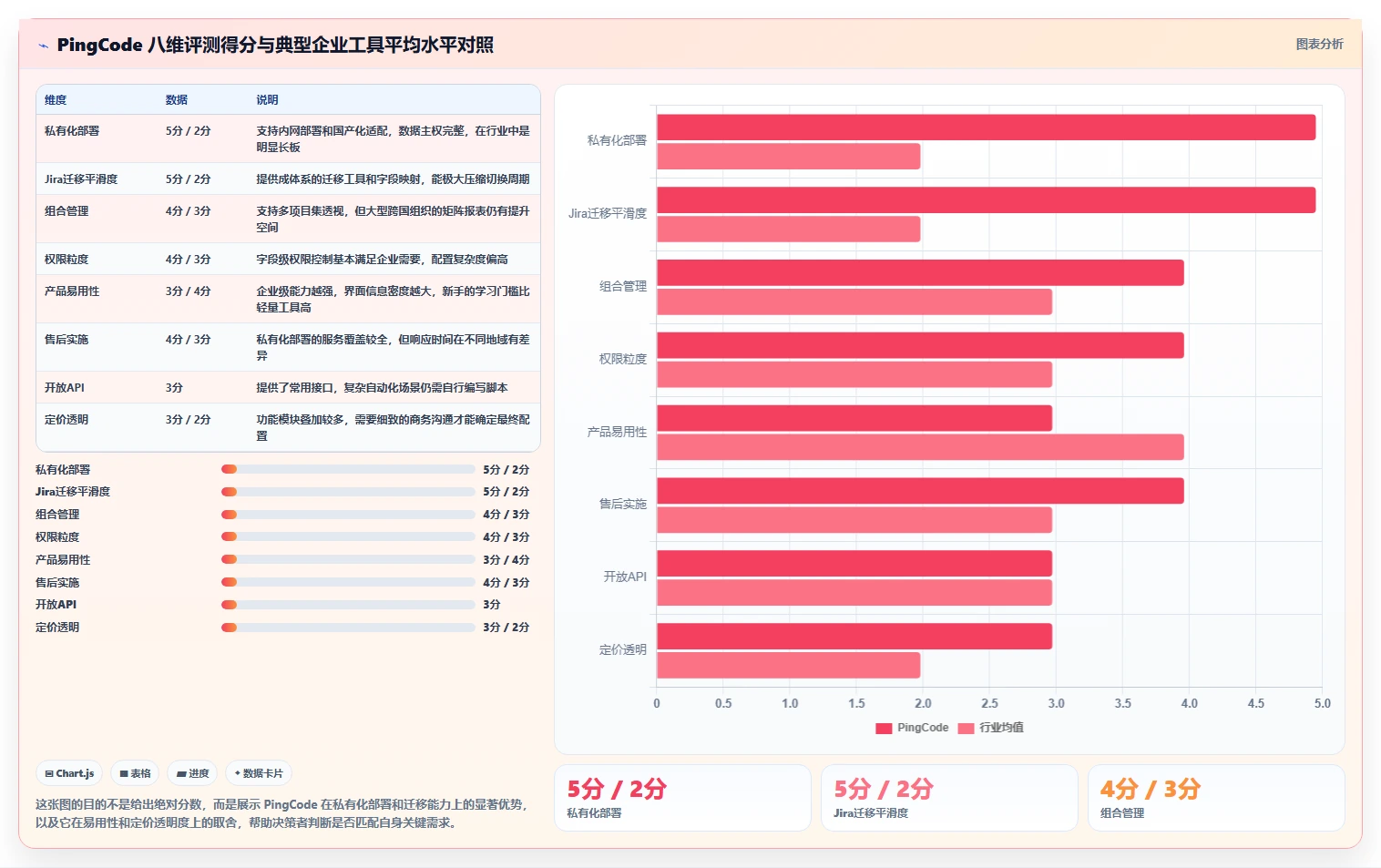Click the 定价透明 progress bar
This screenshot has height=868, width=1381.
[x=348, y=628]
